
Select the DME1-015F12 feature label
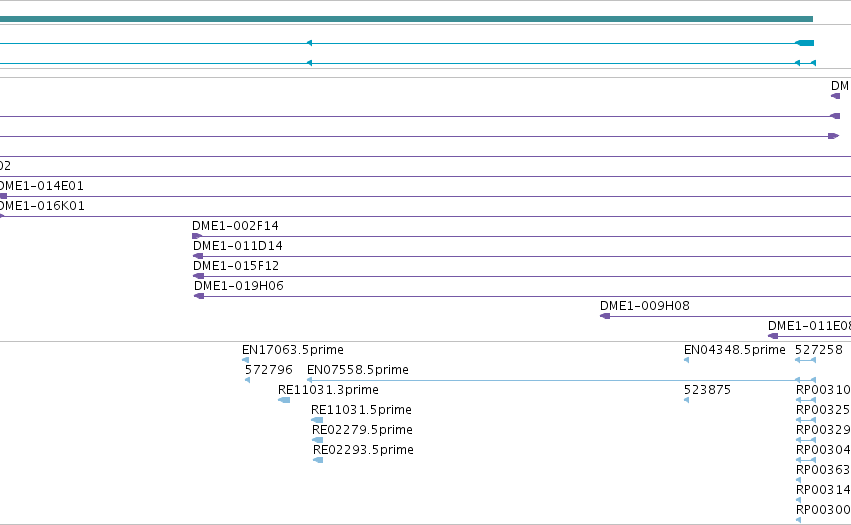pos(236,266)
